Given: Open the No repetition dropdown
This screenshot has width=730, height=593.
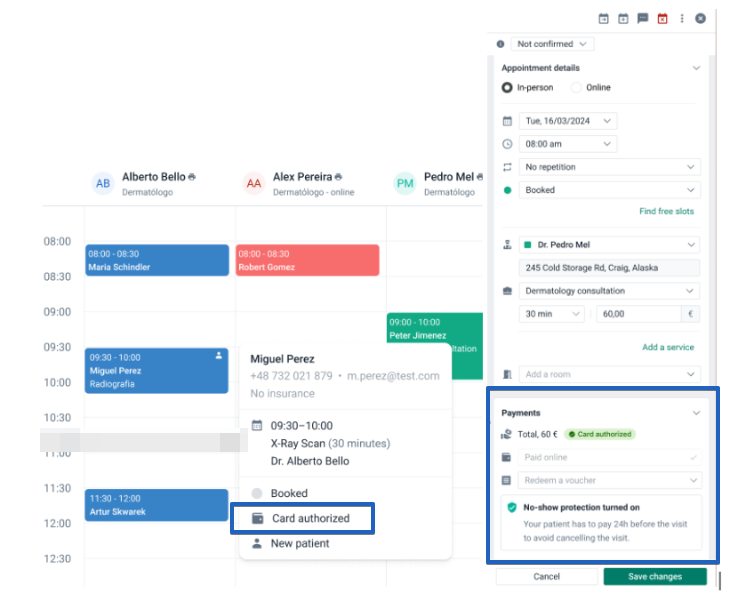Looking at the screenshot, I should point(609,167).
